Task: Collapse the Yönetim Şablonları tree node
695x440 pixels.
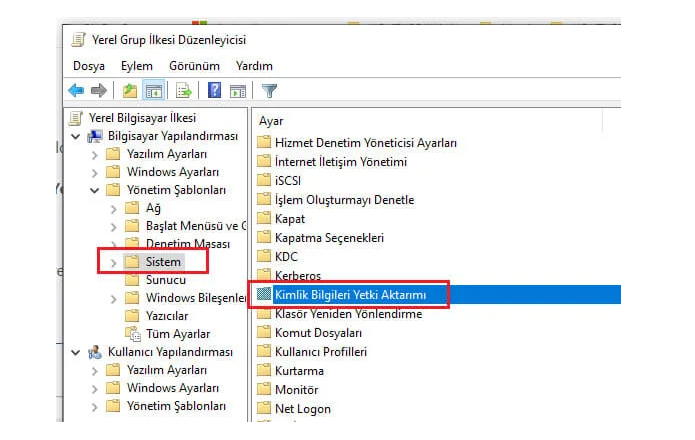Action: tap(94, 191)
